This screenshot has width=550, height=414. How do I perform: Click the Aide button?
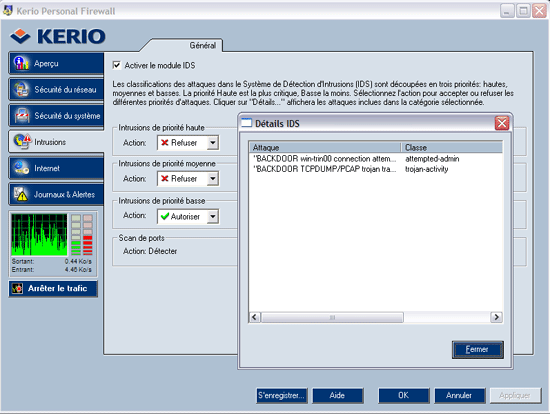click(x=337, y=395)
